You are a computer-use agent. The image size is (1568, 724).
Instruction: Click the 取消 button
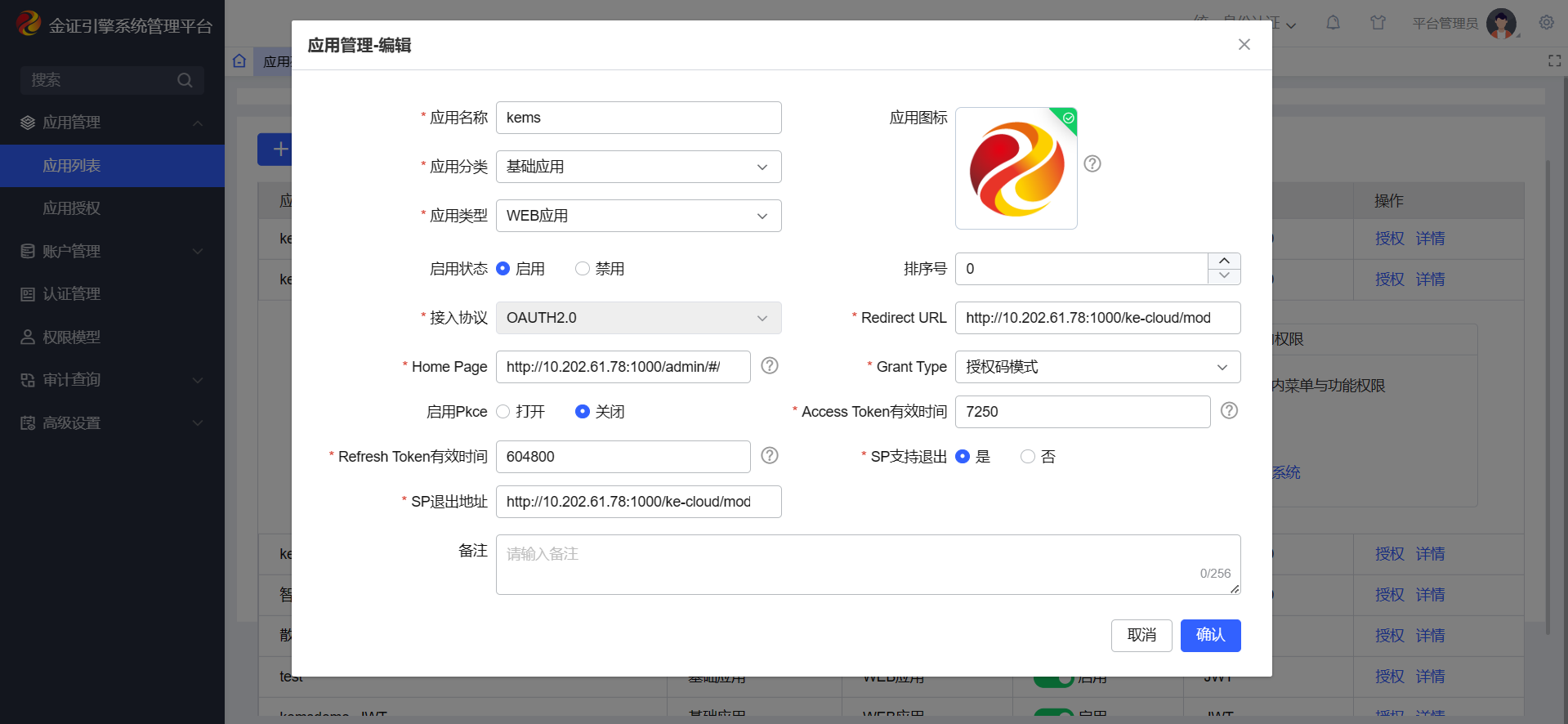pos(1141,636)
